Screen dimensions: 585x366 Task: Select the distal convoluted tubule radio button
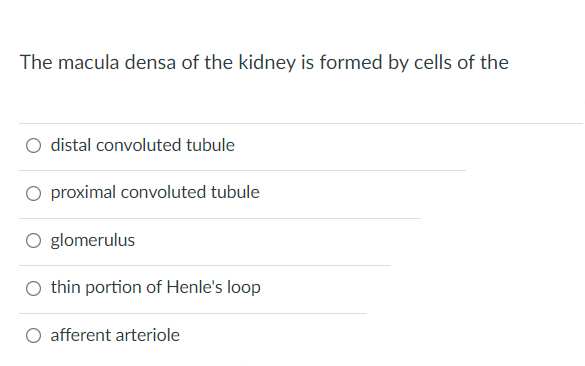point(33,146)
